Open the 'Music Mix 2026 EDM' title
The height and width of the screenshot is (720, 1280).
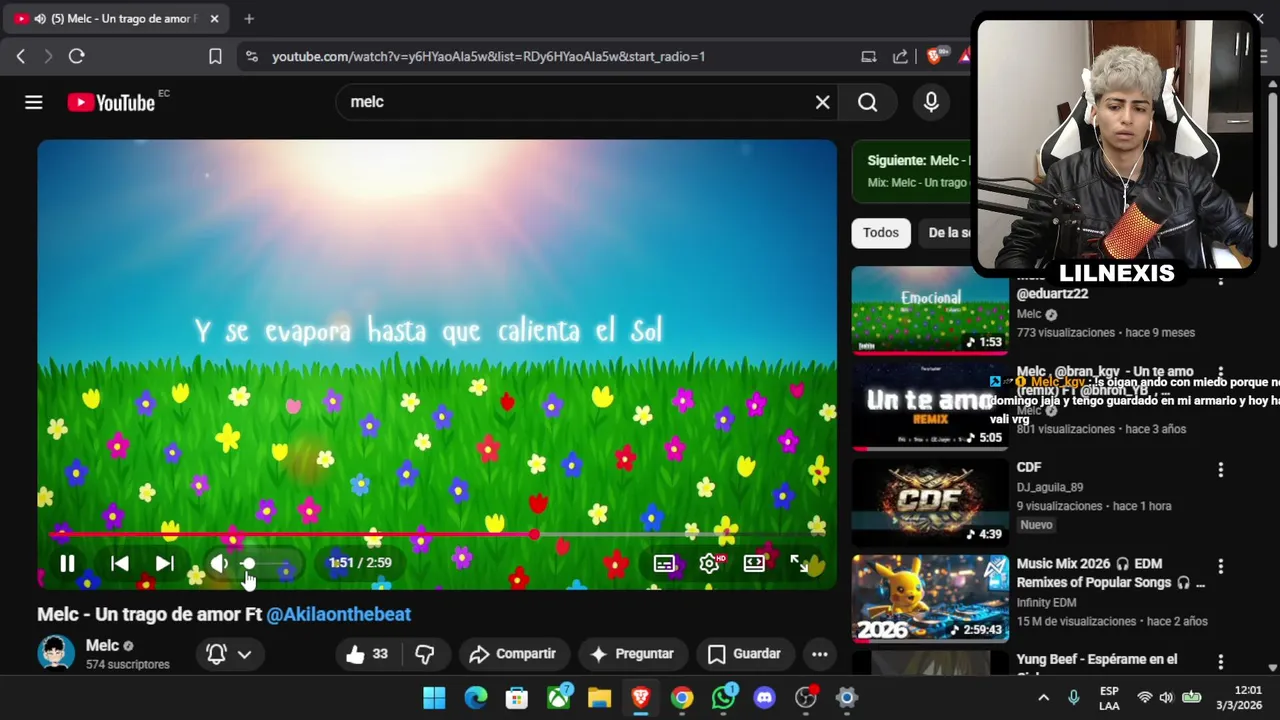click(1110, 573)
